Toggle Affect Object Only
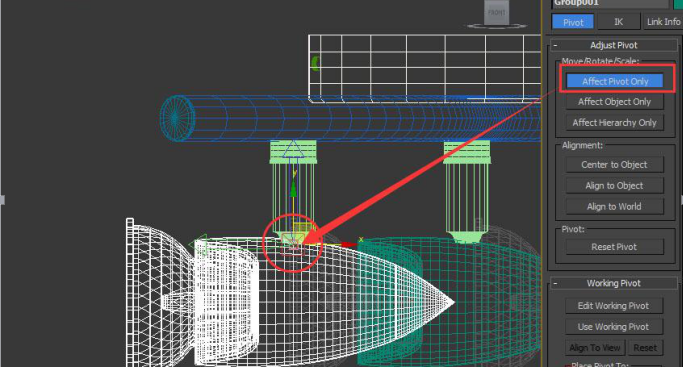683x367 pixels. (x=615, y=101)
